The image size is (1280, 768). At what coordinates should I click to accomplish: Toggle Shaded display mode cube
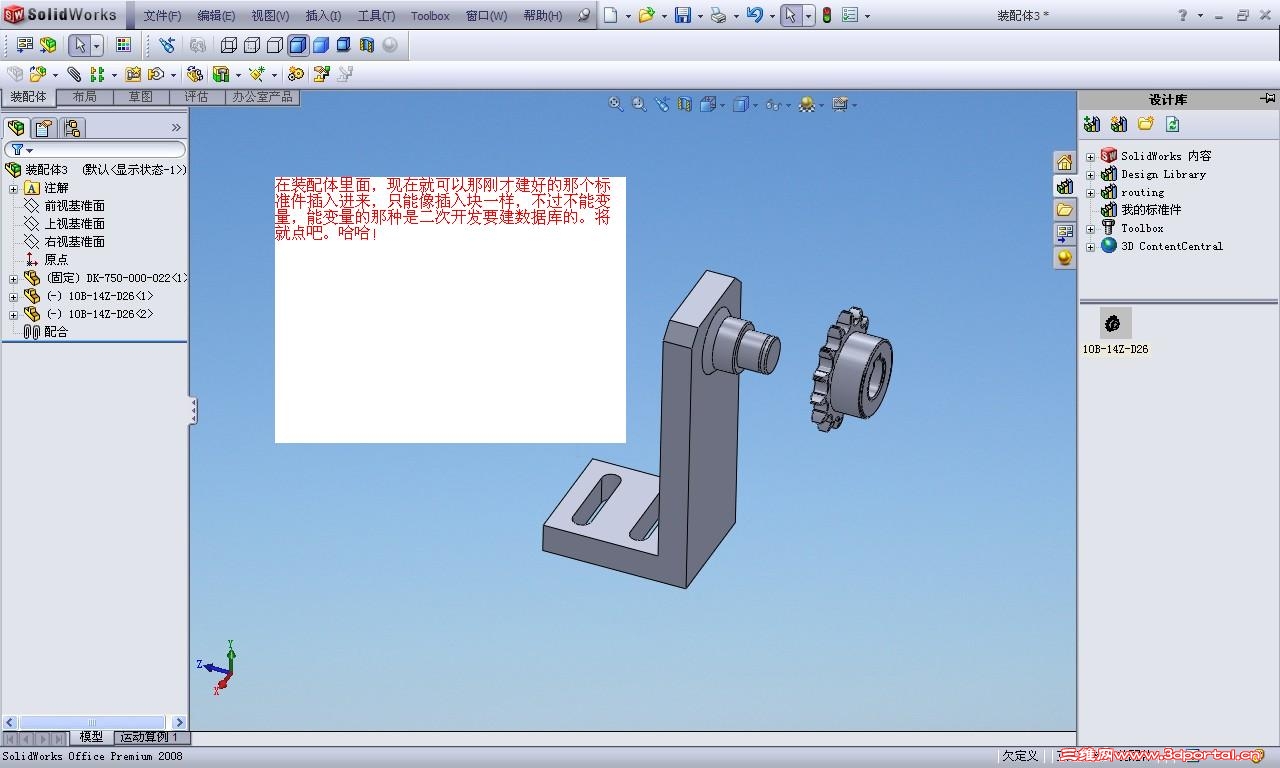pyautogui.click(x=321, y=45)
